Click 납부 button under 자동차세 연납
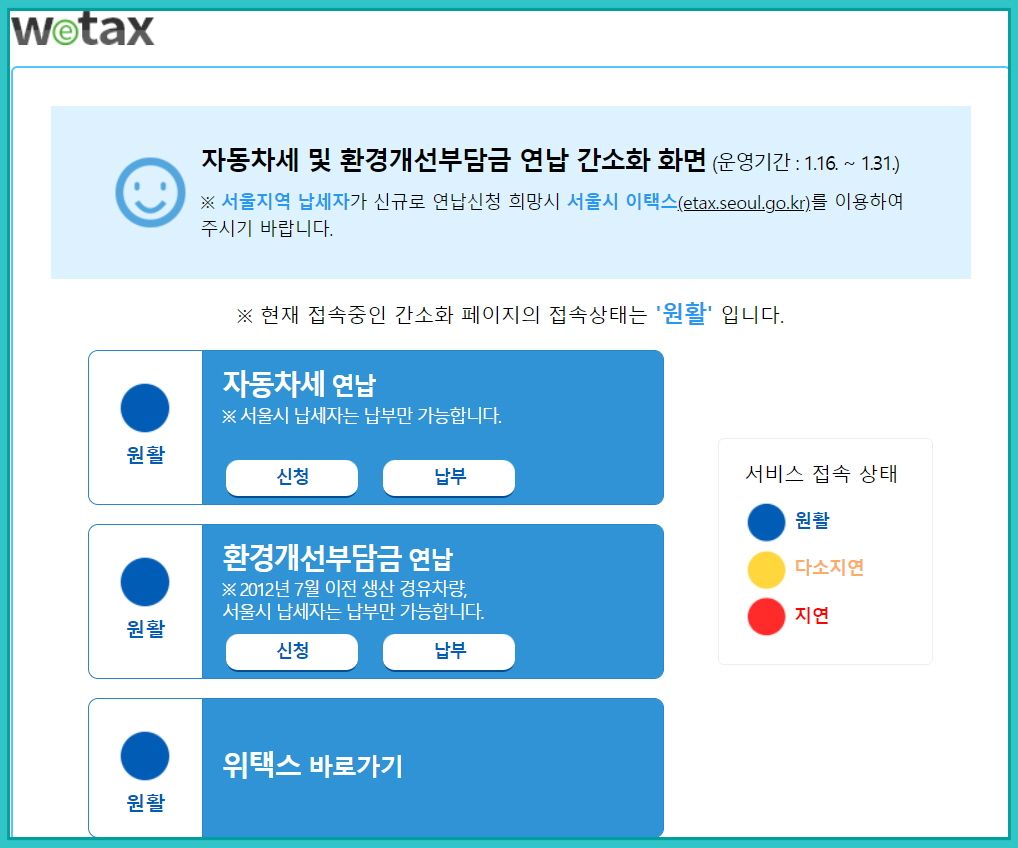The image size is (1018, 848). pyautogui.click(x=449, y=477)
